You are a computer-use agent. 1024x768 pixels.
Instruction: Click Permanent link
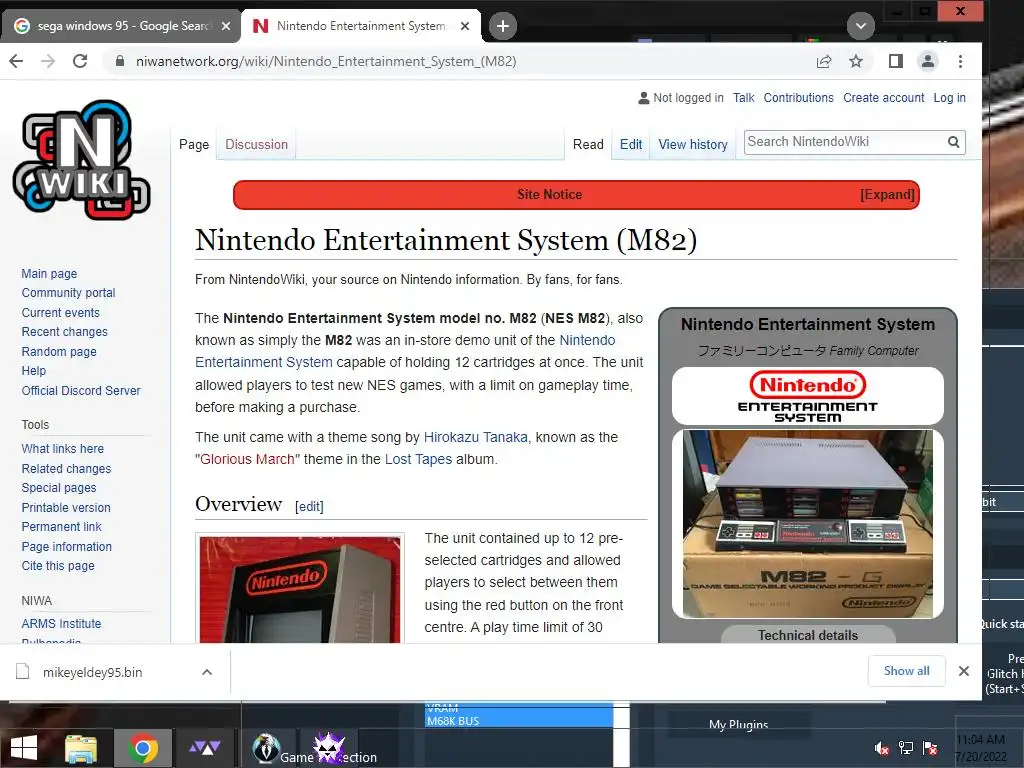(x=61, y=526)
